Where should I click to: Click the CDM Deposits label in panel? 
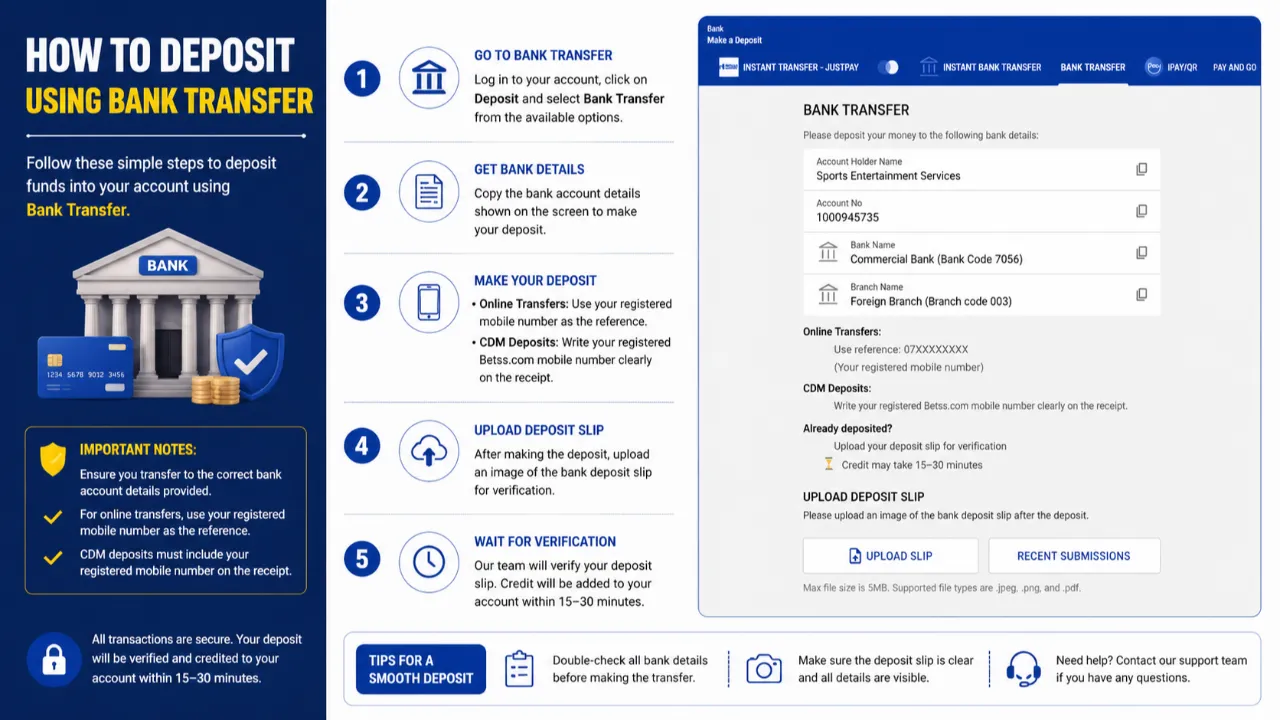click(837, 388)
